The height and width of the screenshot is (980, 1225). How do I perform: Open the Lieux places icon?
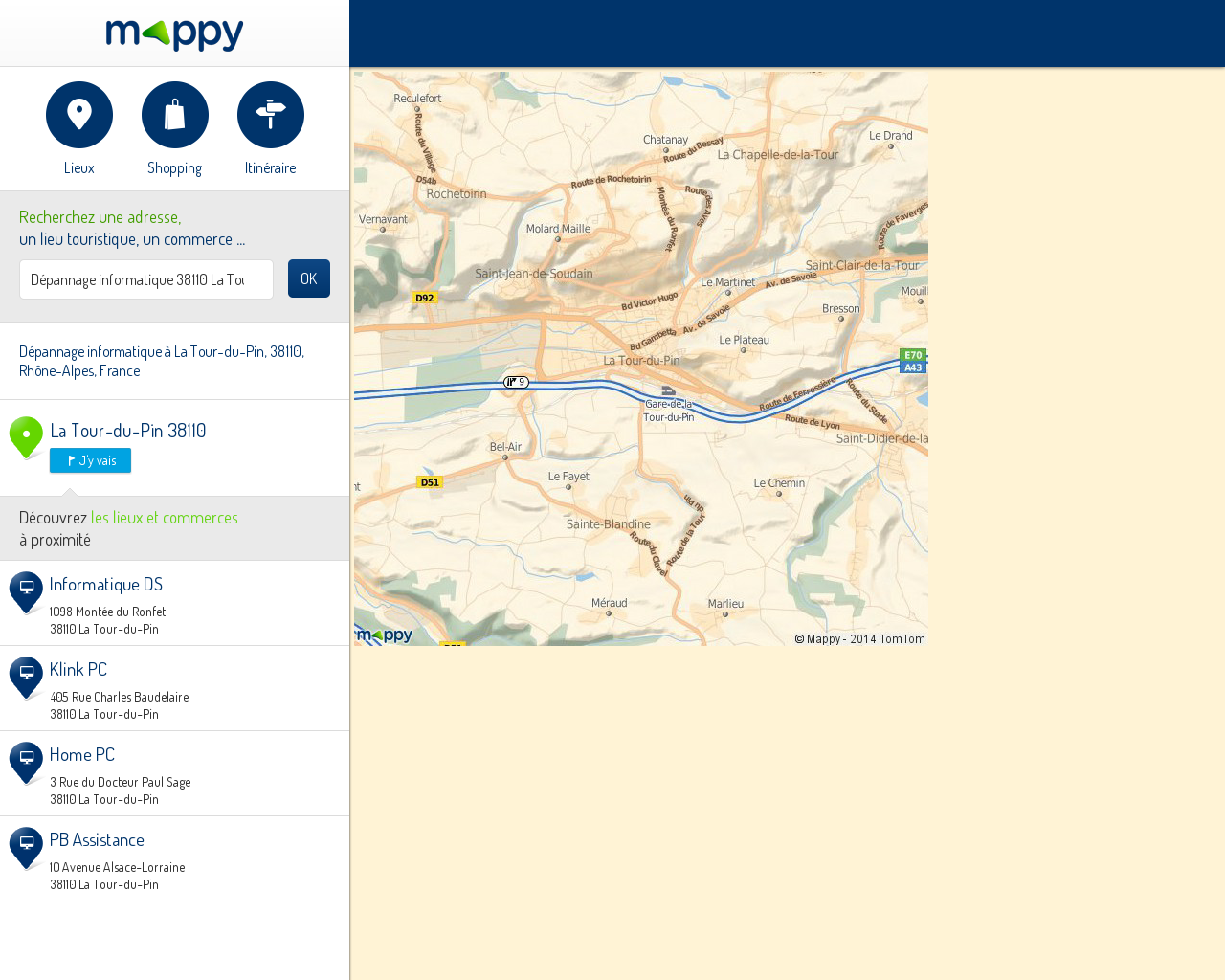[x=79, y=115]
